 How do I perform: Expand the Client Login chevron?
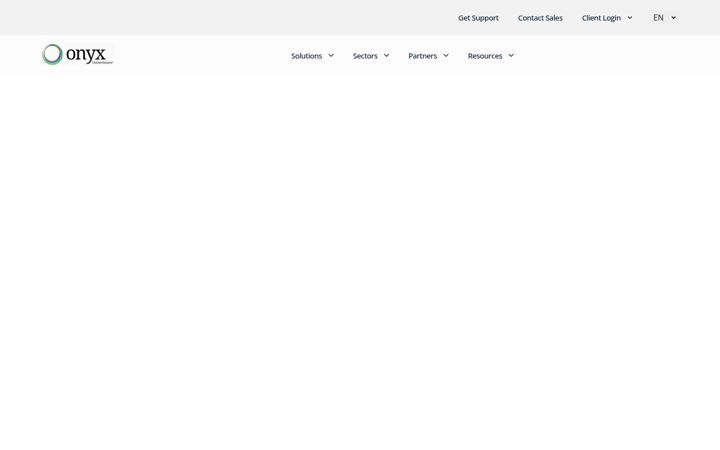coord(630,18)
